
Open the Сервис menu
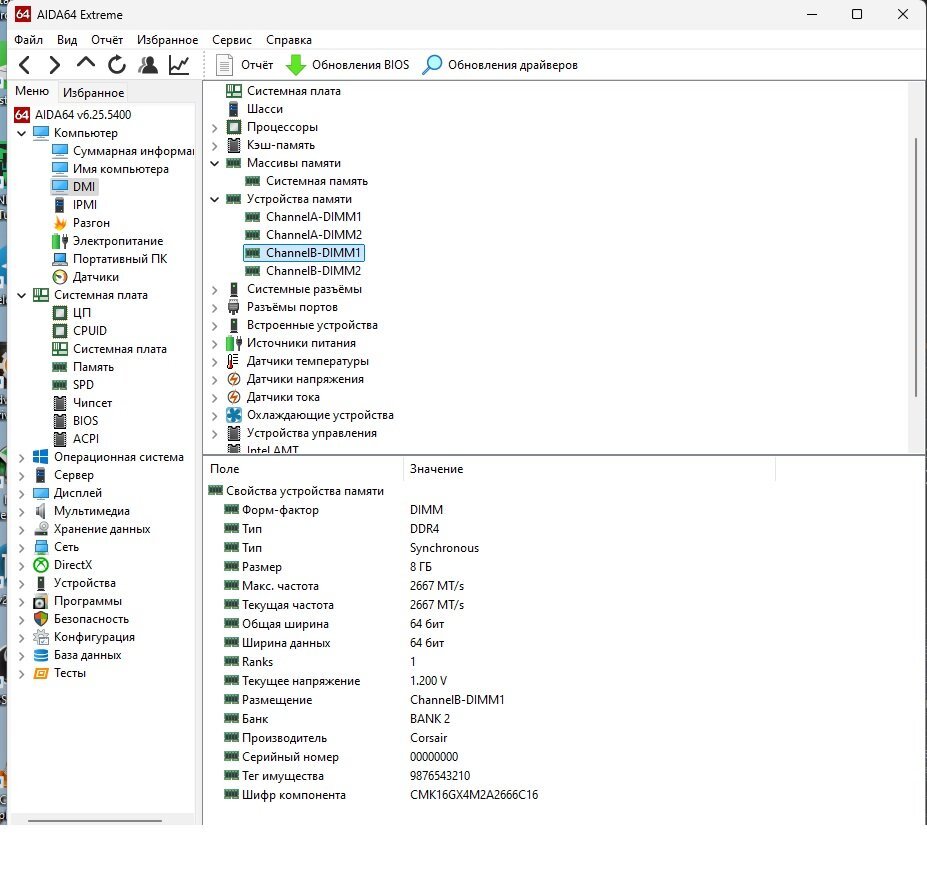(x=232, y=40)
